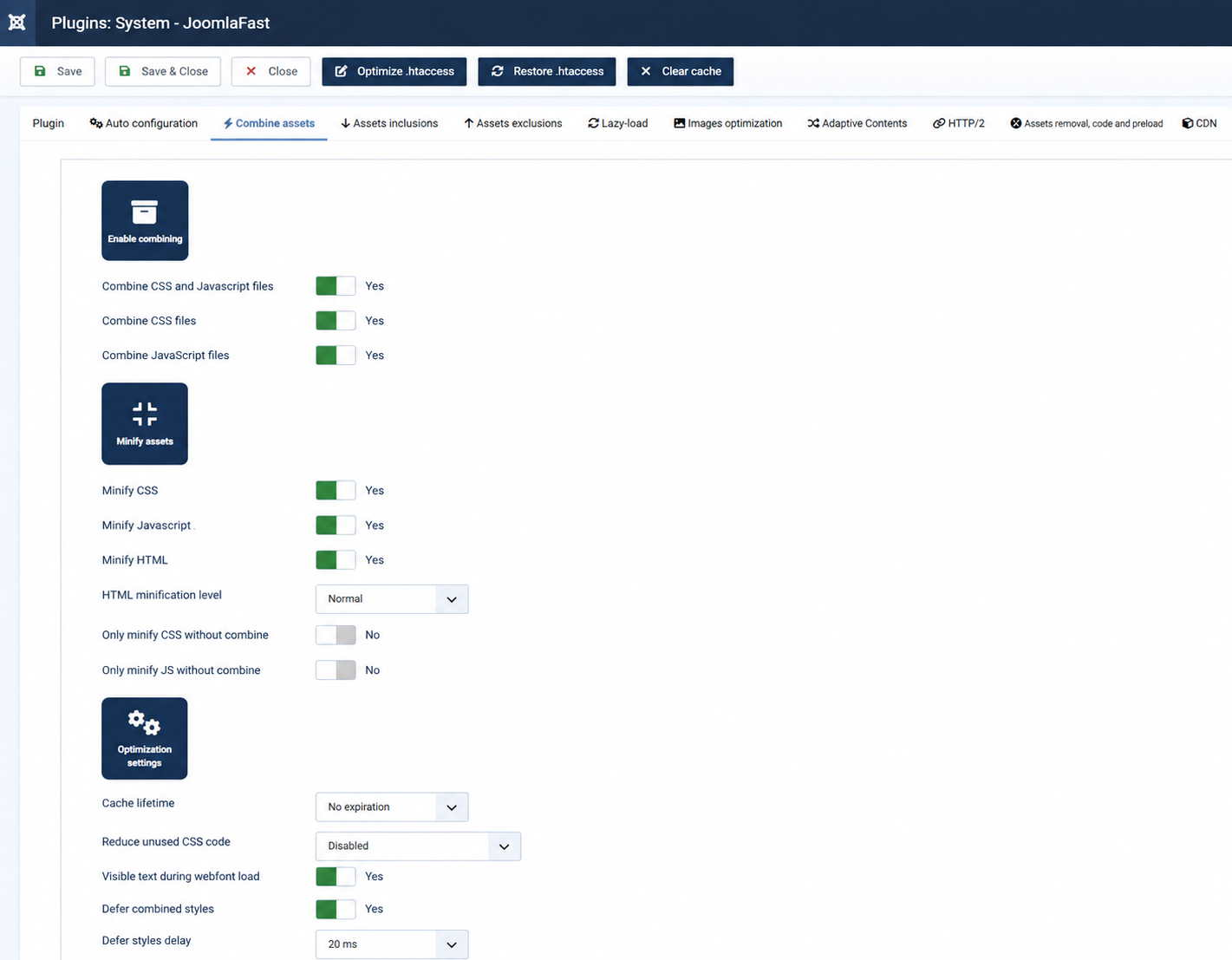Click the Optimize .htaccess button
The height and width of the screenshot is (960, 1232).
click(x=394, y=71)
